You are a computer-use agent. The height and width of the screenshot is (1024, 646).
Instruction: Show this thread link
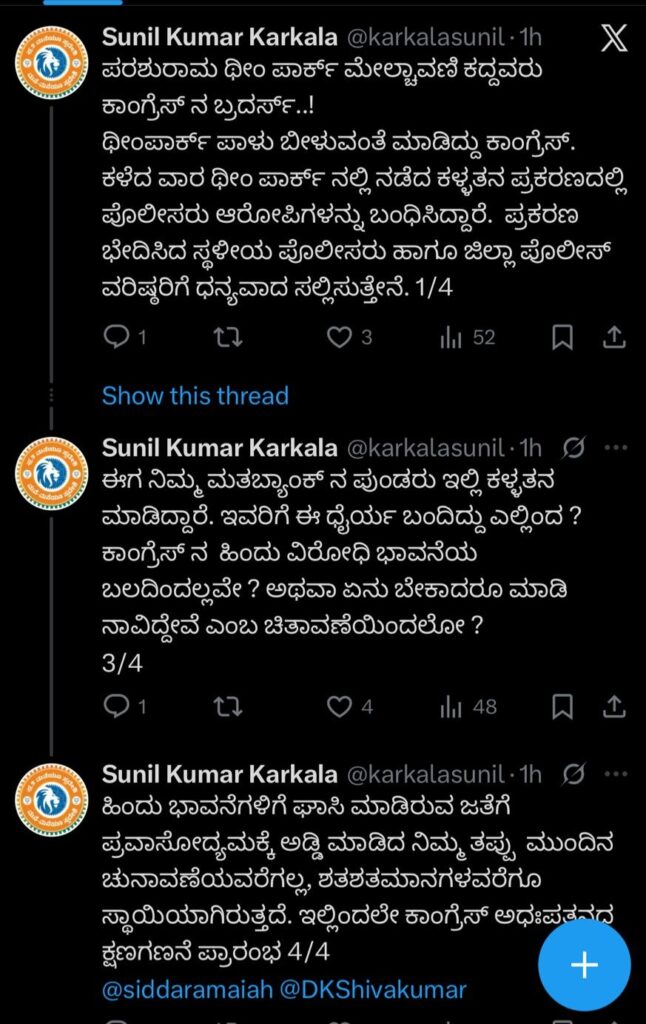[x=195, y=395]
